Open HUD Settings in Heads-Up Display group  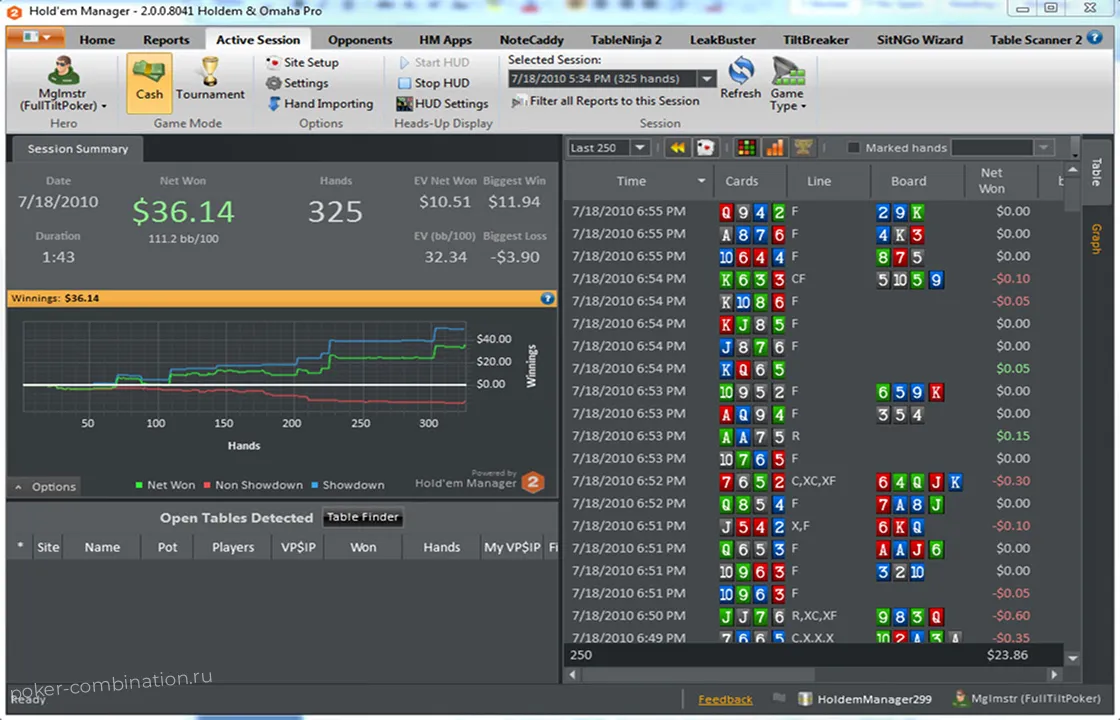[442, 103]
